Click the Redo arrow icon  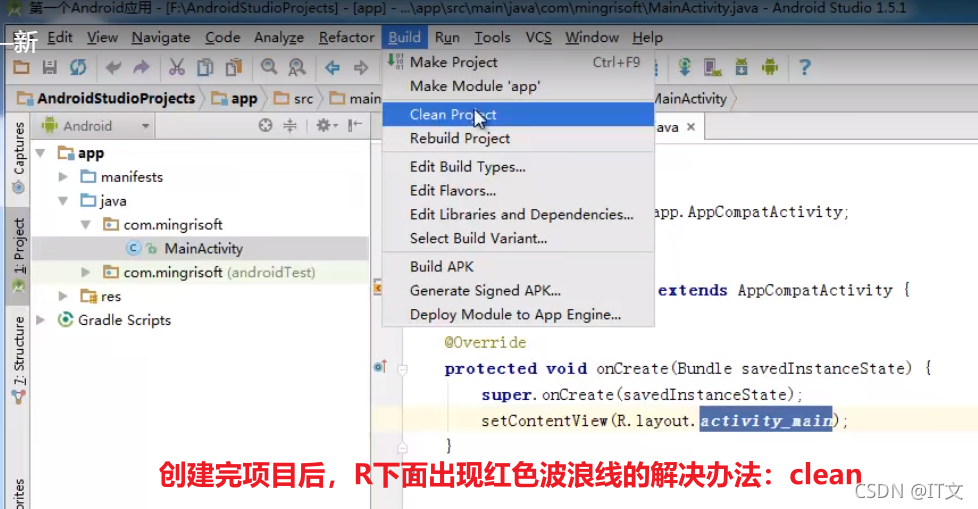pyautogui.click(x=142, y=67)
